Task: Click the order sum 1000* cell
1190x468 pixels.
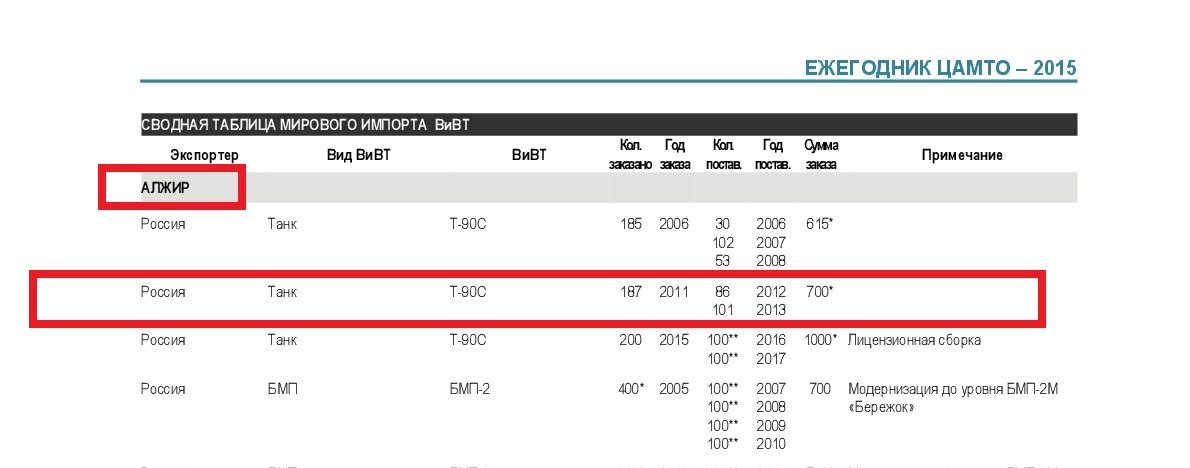Action: pyautogui.click(x=820, y=340)
